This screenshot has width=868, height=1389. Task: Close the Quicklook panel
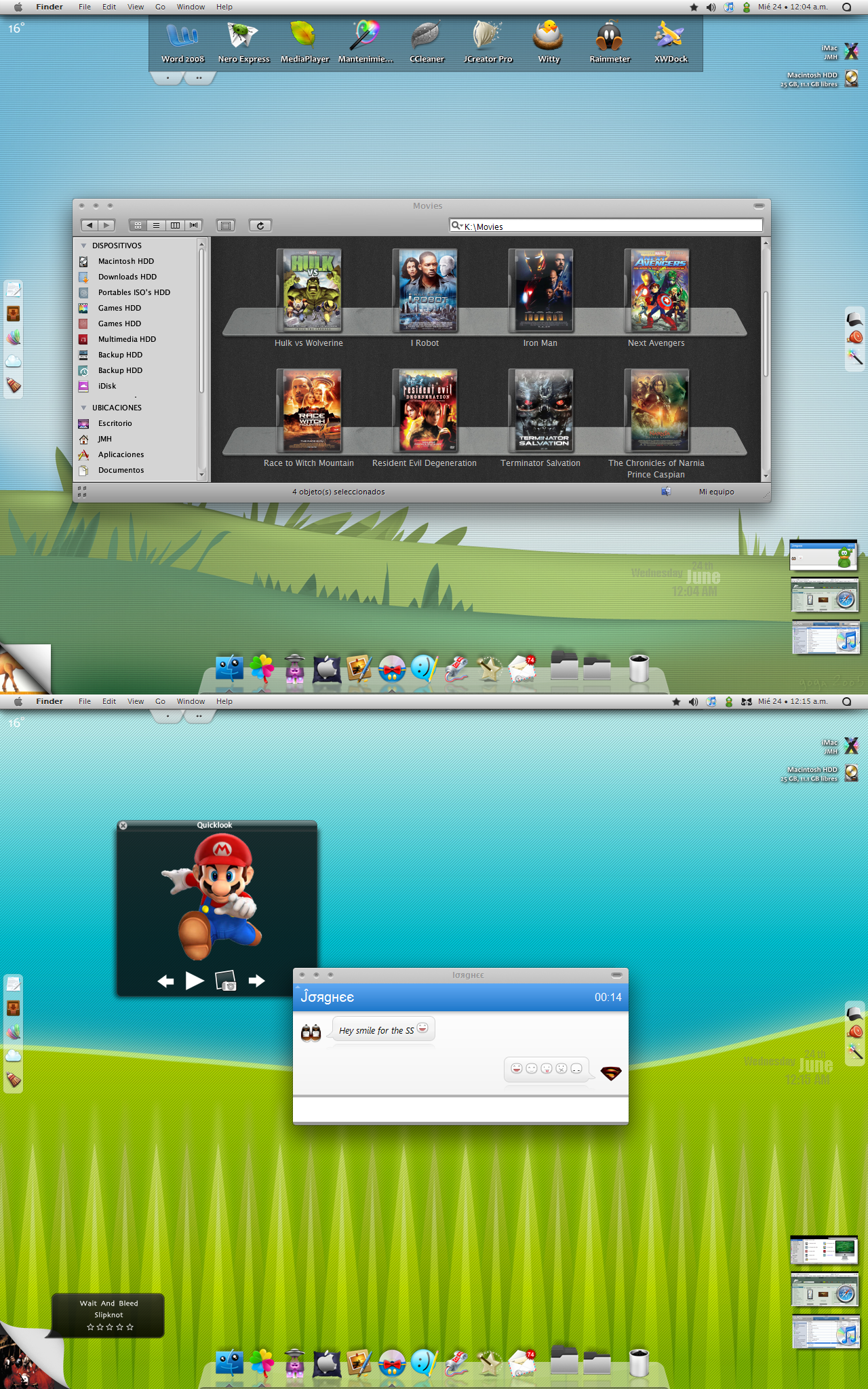coord(123,825)
